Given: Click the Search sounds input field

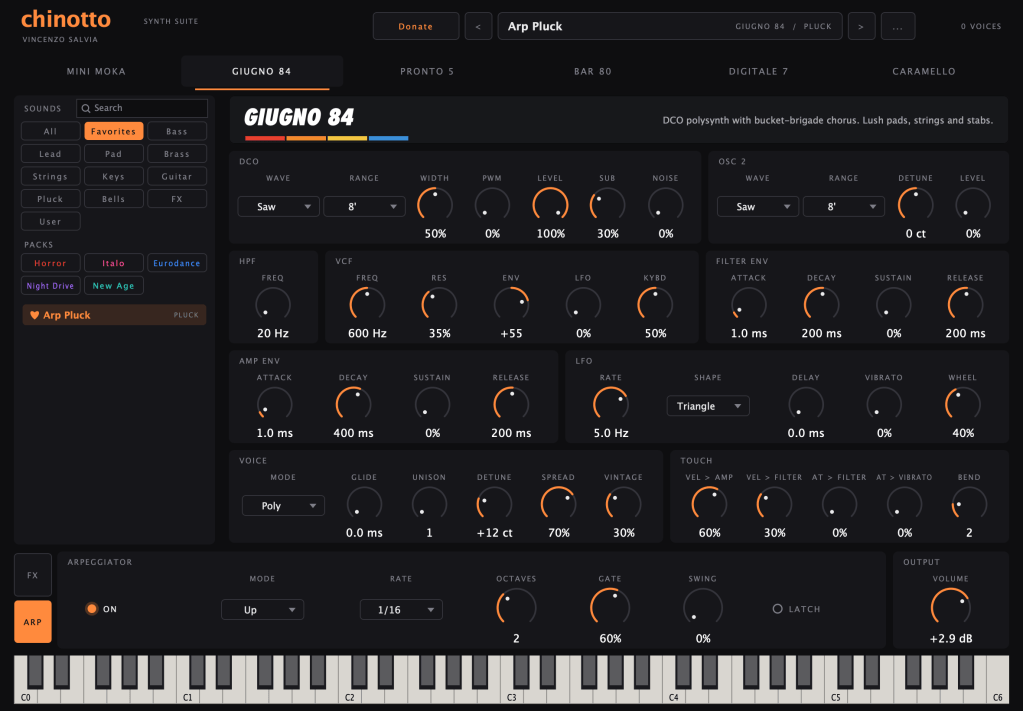Looking at the screenshot, I should [x=142, y=108].
